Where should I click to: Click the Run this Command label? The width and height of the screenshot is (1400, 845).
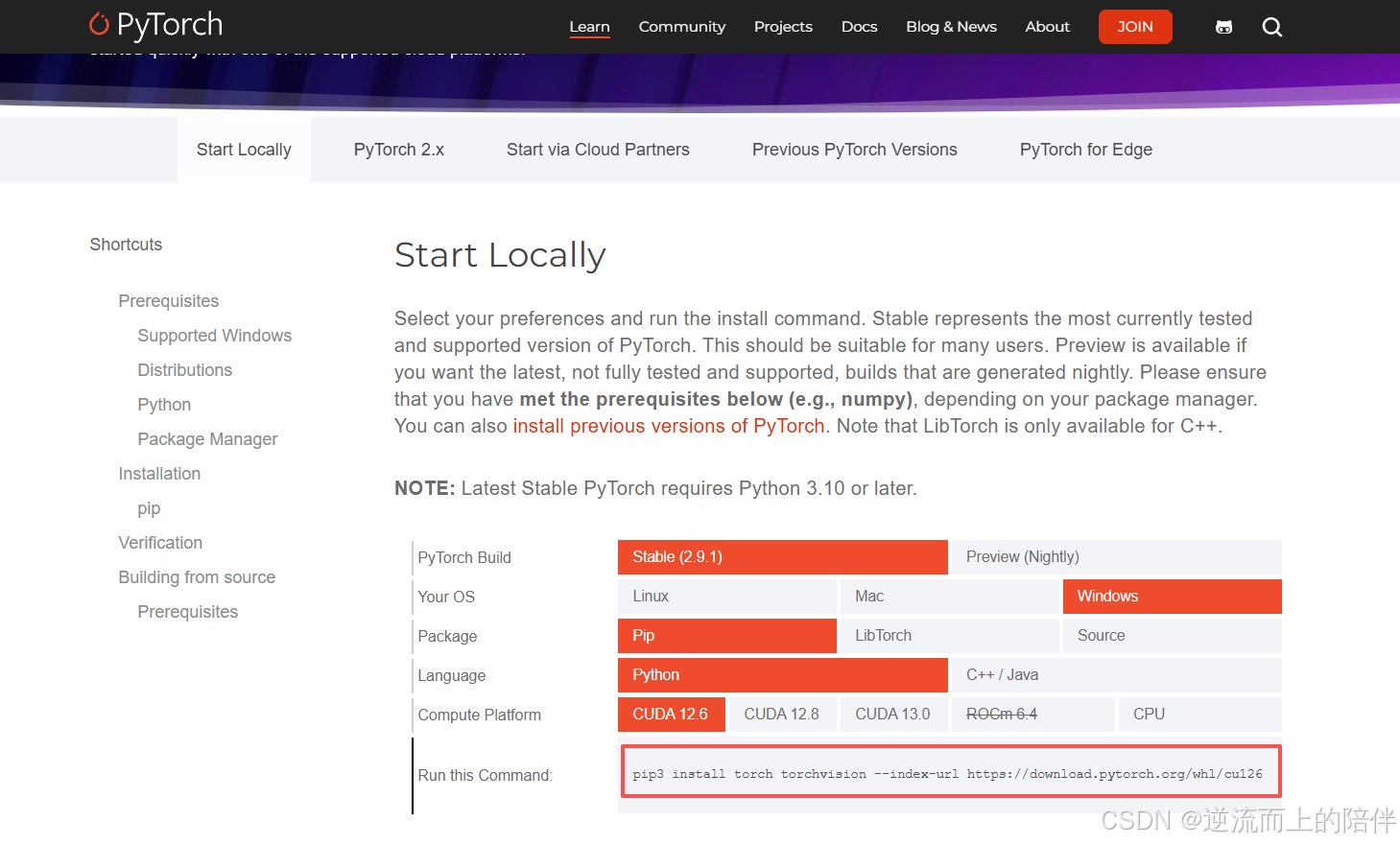point(486,776)
